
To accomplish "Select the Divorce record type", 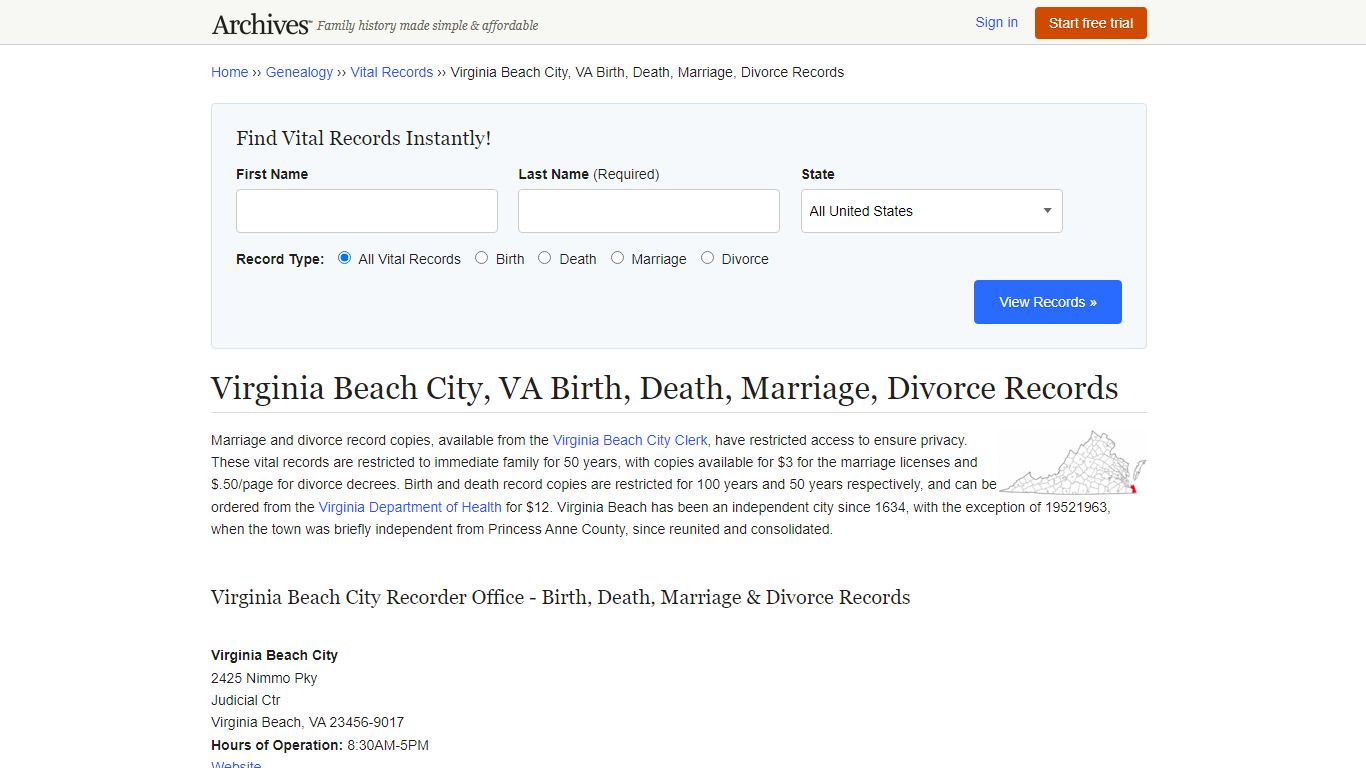I will [x=708, y=258].
